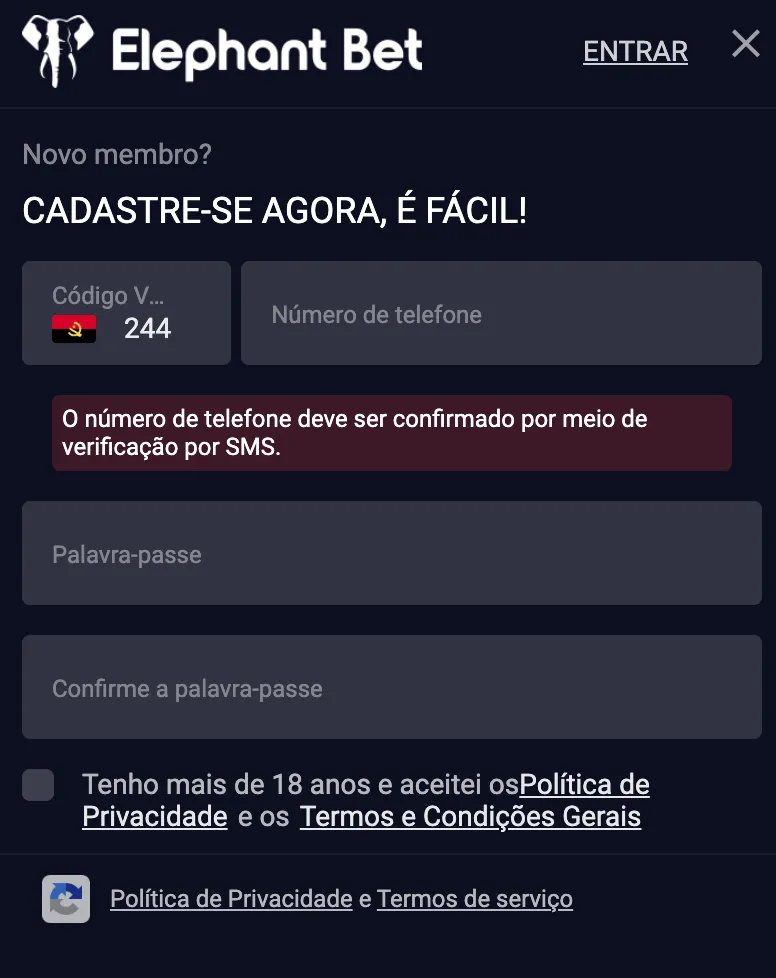Click the Novo membro? subtitle text
The image size is (776, 978).
point(117,154)
